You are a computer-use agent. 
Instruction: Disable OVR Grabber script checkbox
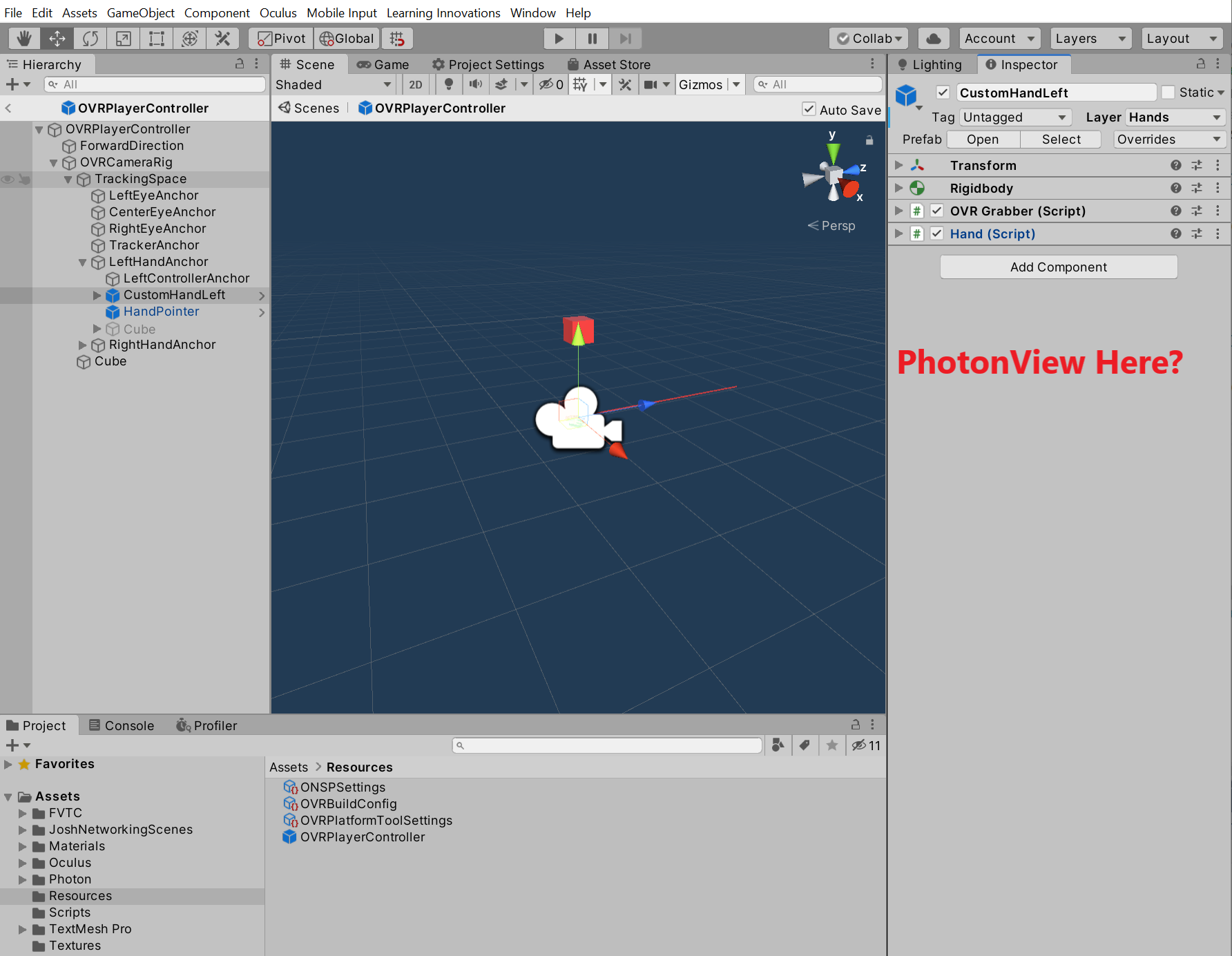click(x=937, y=211)
